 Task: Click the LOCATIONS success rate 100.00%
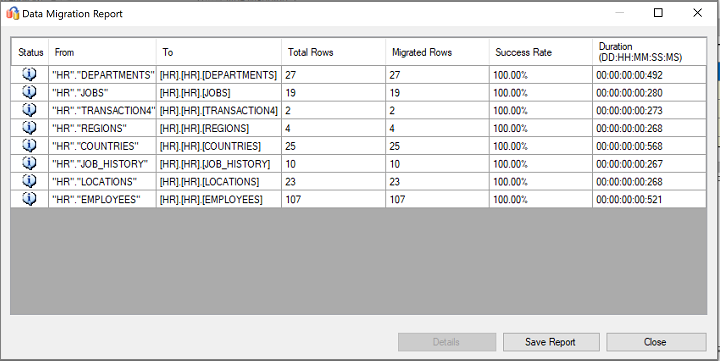click(541, 182)
